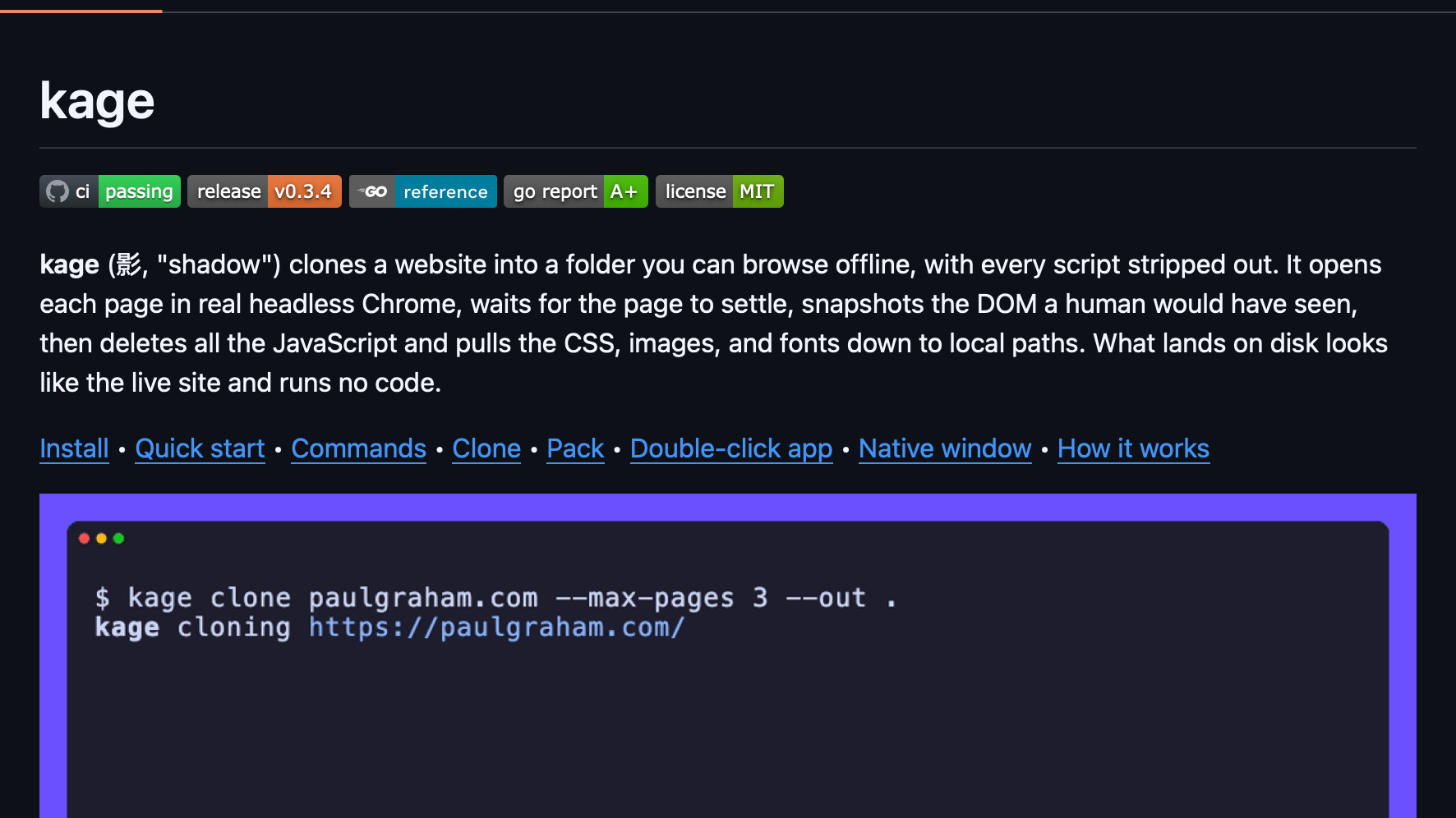Open the license MIT badge

pos(720,191)
